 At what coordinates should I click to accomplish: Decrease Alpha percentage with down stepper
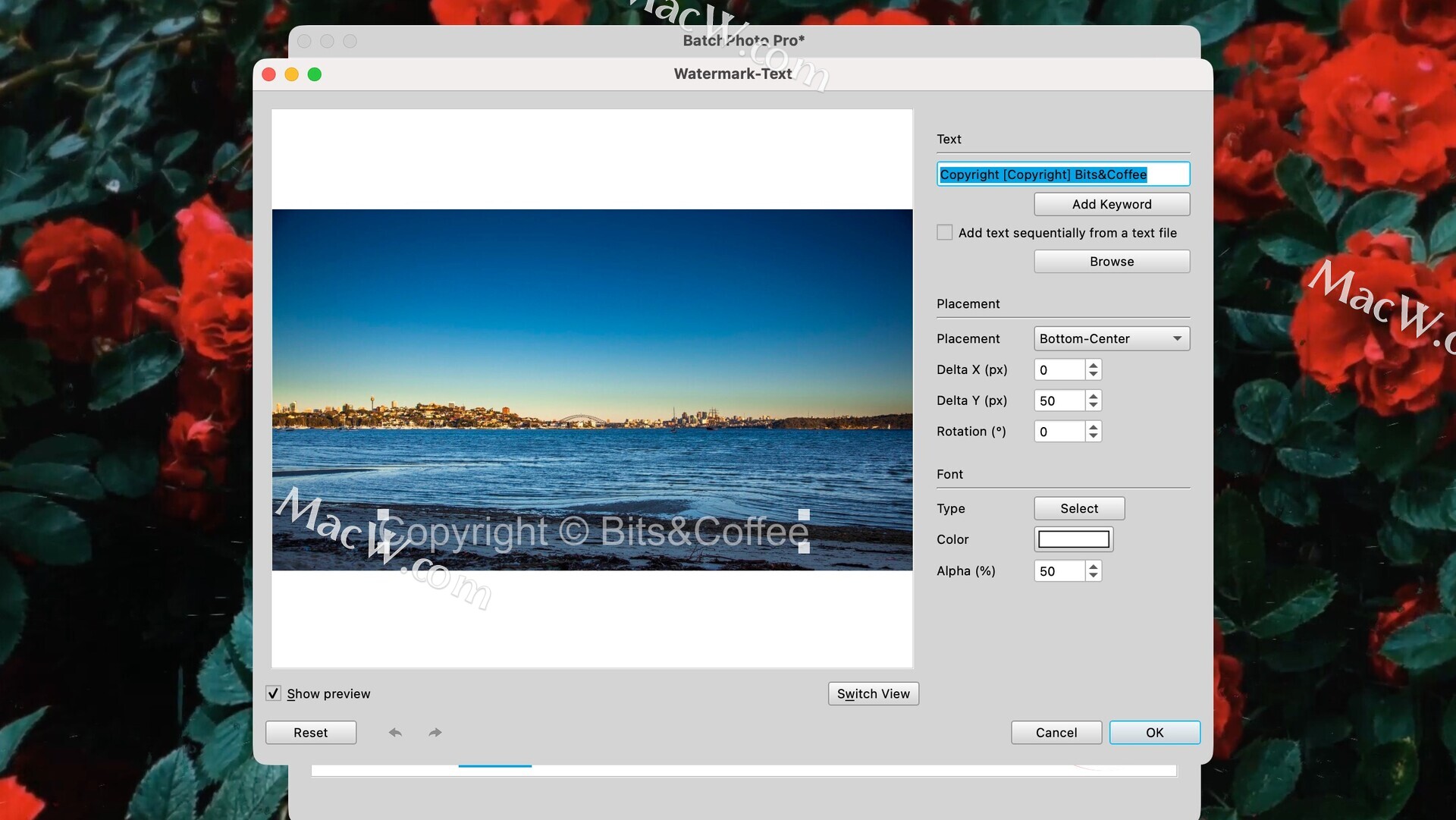point(1093,576)
